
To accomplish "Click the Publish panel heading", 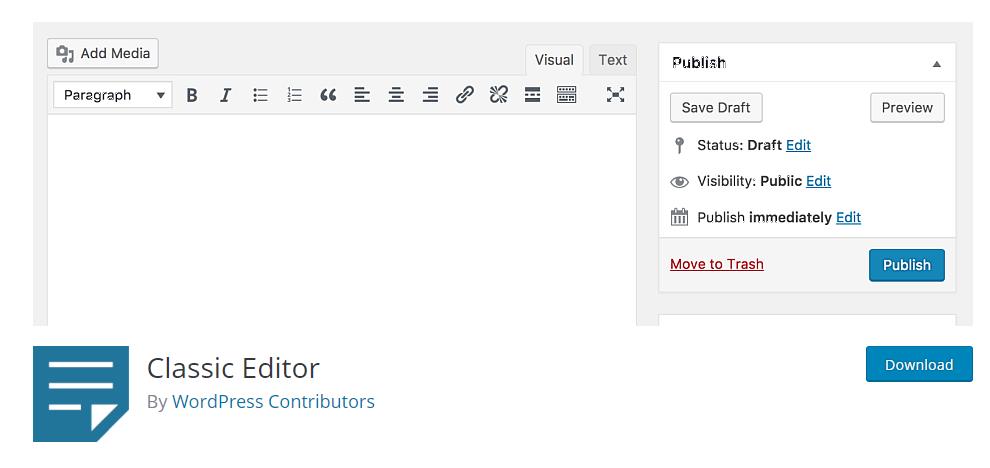I will click(x=699, y=63).
